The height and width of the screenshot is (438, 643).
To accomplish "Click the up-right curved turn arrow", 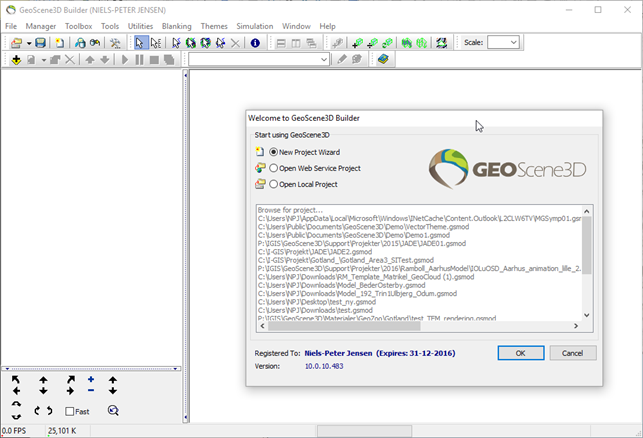I will pyautogui.click(x=71, y=379).
